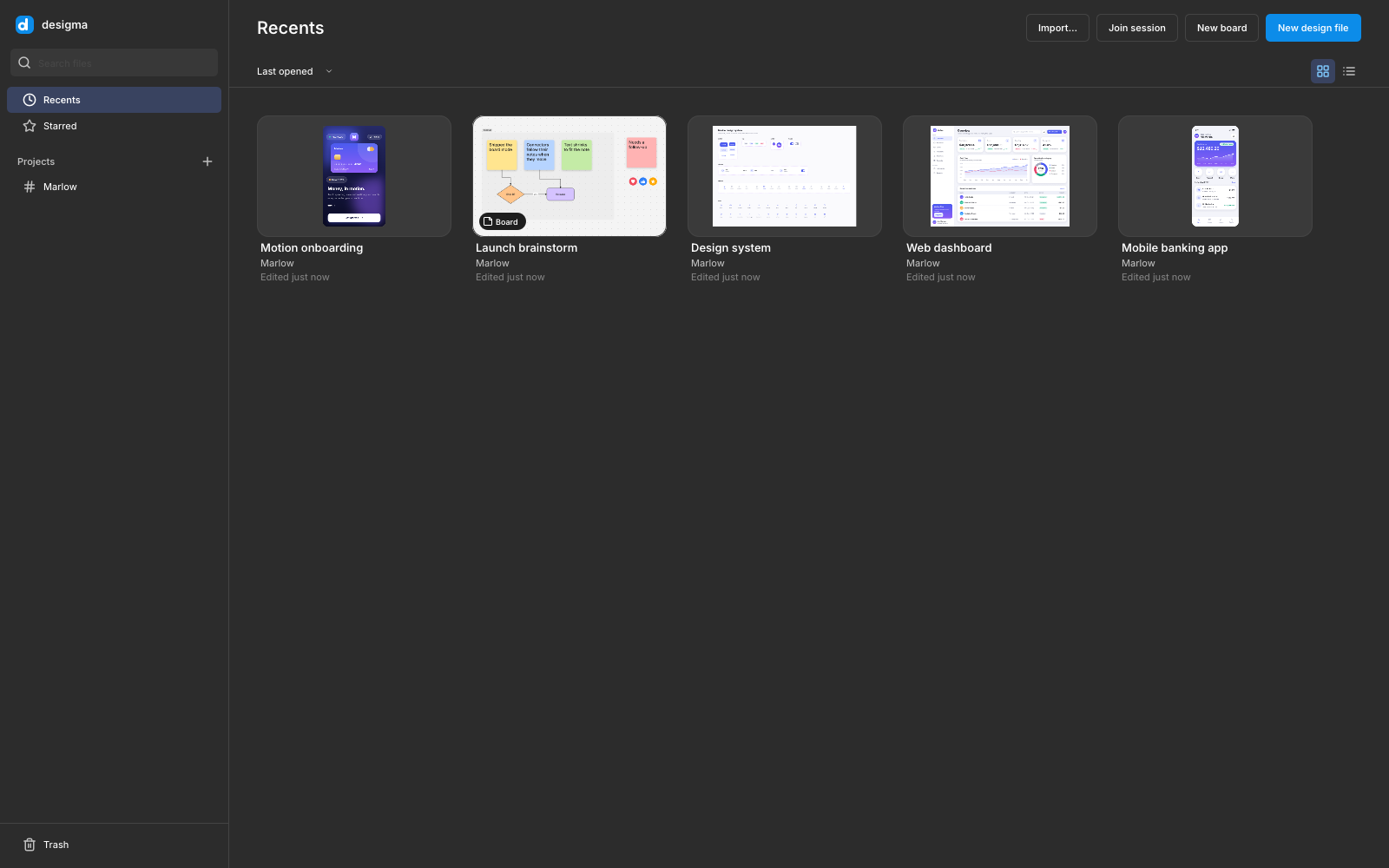Open Design system thumbnail
The image size is (1389, 868).
785,176
